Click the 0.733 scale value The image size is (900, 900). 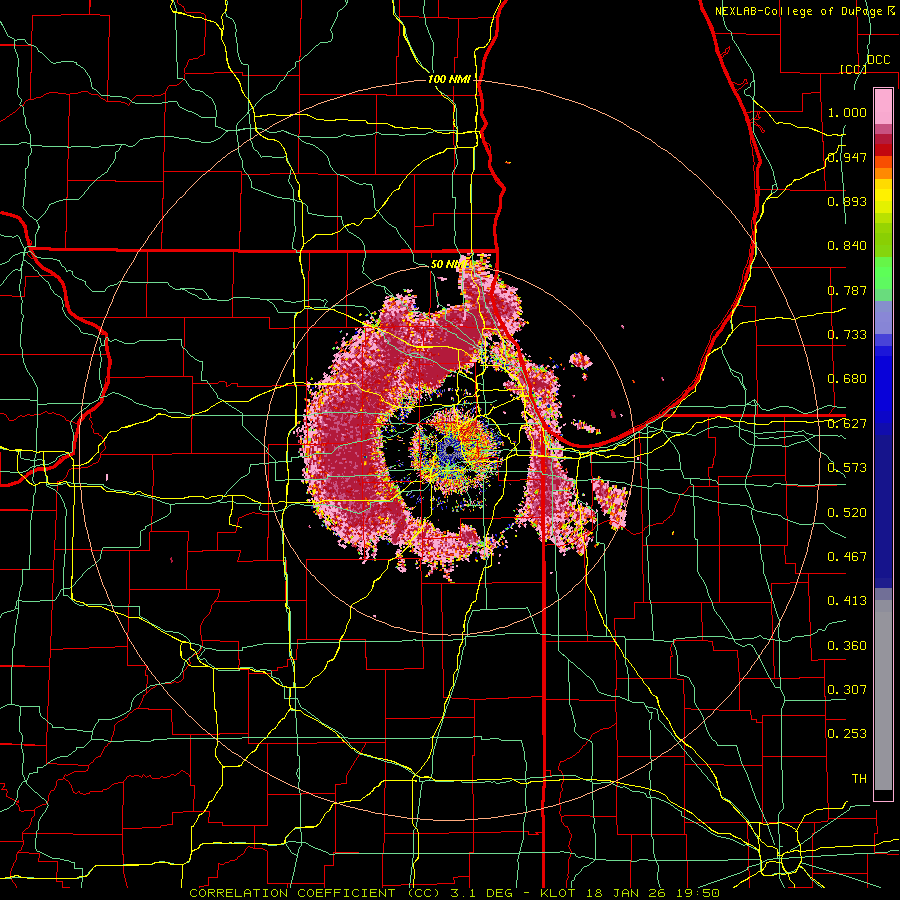pyautogui.click(x=847, y=335)
